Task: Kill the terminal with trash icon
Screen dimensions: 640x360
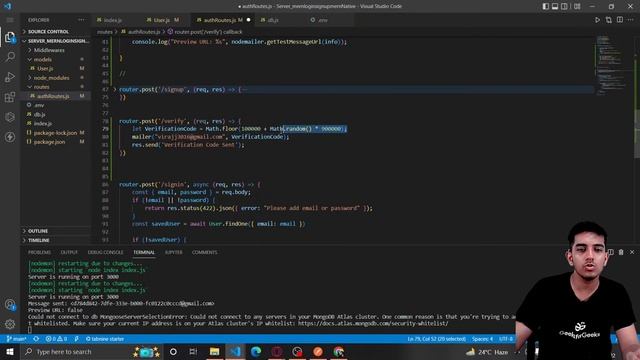Action: pyautogui.click(x=621, y=252)
